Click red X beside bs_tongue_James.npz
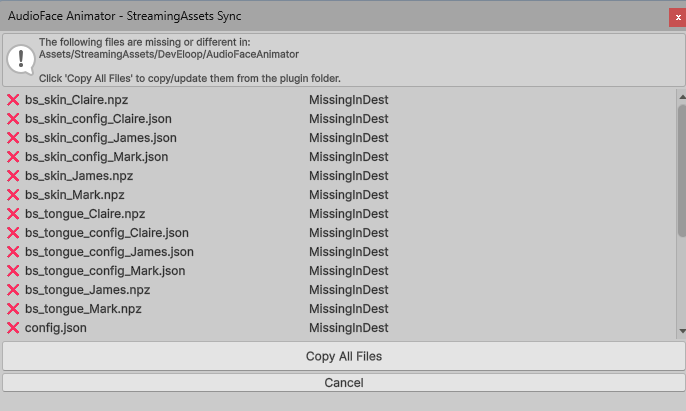Screen dimensions: 686x411 [x=13, y=290]
